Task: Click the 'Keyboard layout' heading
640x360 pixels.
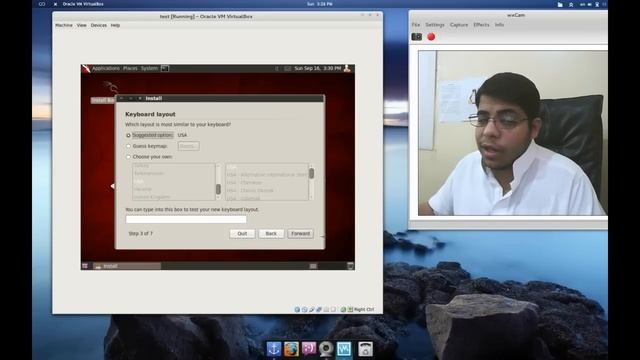Action: pyautogui.click(x=150, y=114)
